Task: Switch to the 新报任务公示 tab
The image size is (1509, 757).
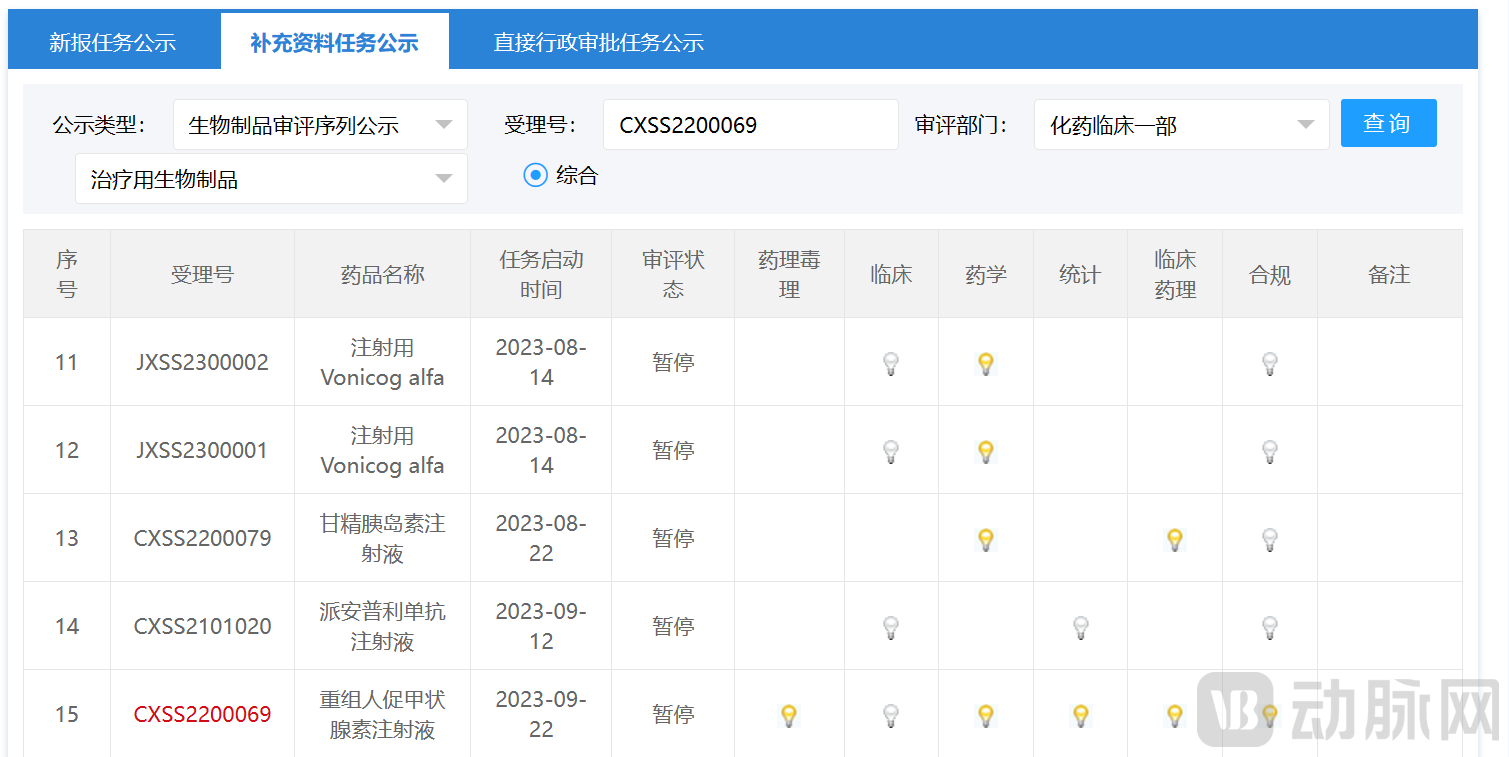Action: (x=111, y=41)
